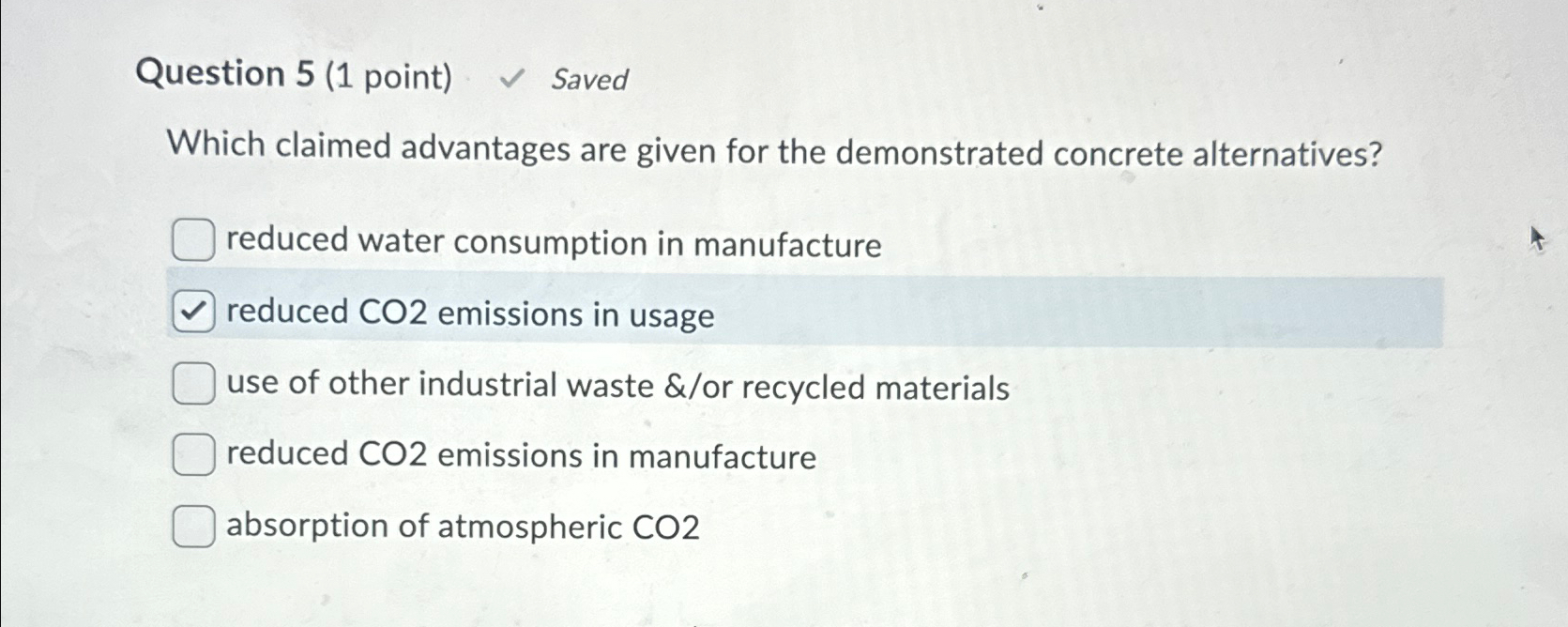This screenshot has height=627, width=1568.
Task: Click the Question 5 heading text
Action: (230, 75)
